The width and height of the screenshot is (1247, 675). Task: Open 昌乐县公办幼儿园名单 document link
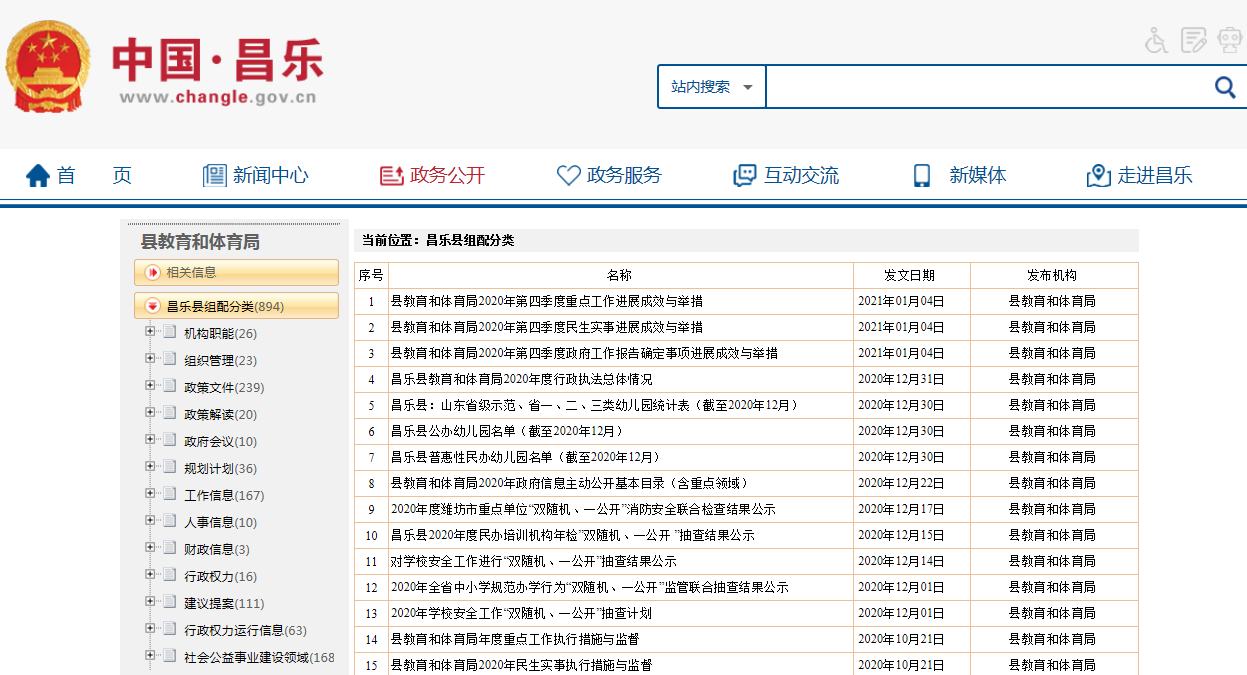507,431
